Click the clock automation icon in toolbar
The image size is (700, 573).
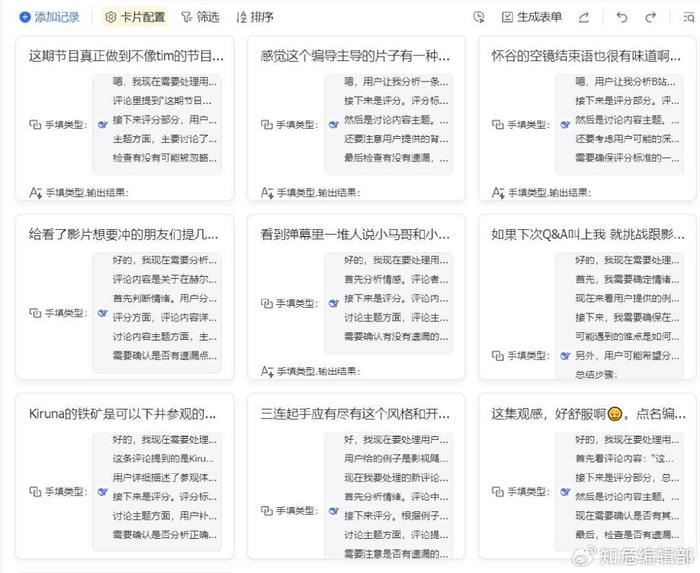coord(479,17)
